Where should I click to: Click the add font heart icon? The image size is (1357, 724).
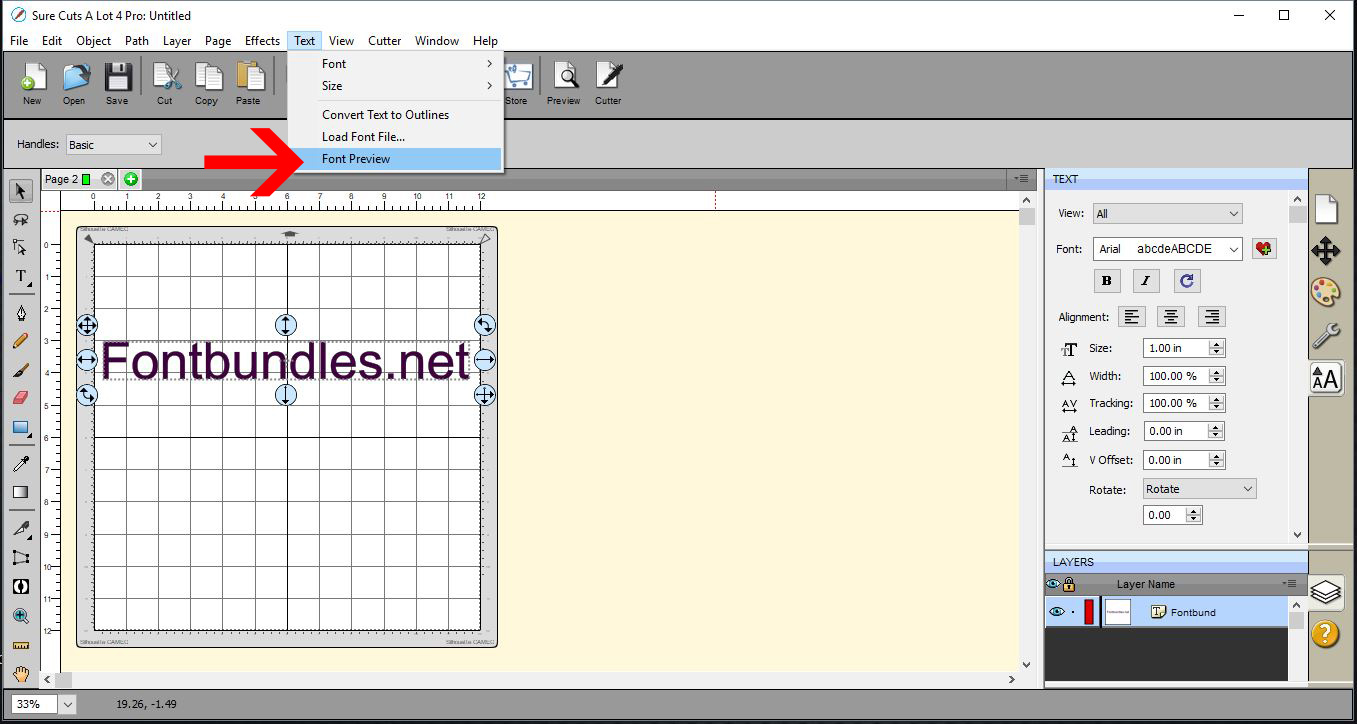coord(1264,249)
